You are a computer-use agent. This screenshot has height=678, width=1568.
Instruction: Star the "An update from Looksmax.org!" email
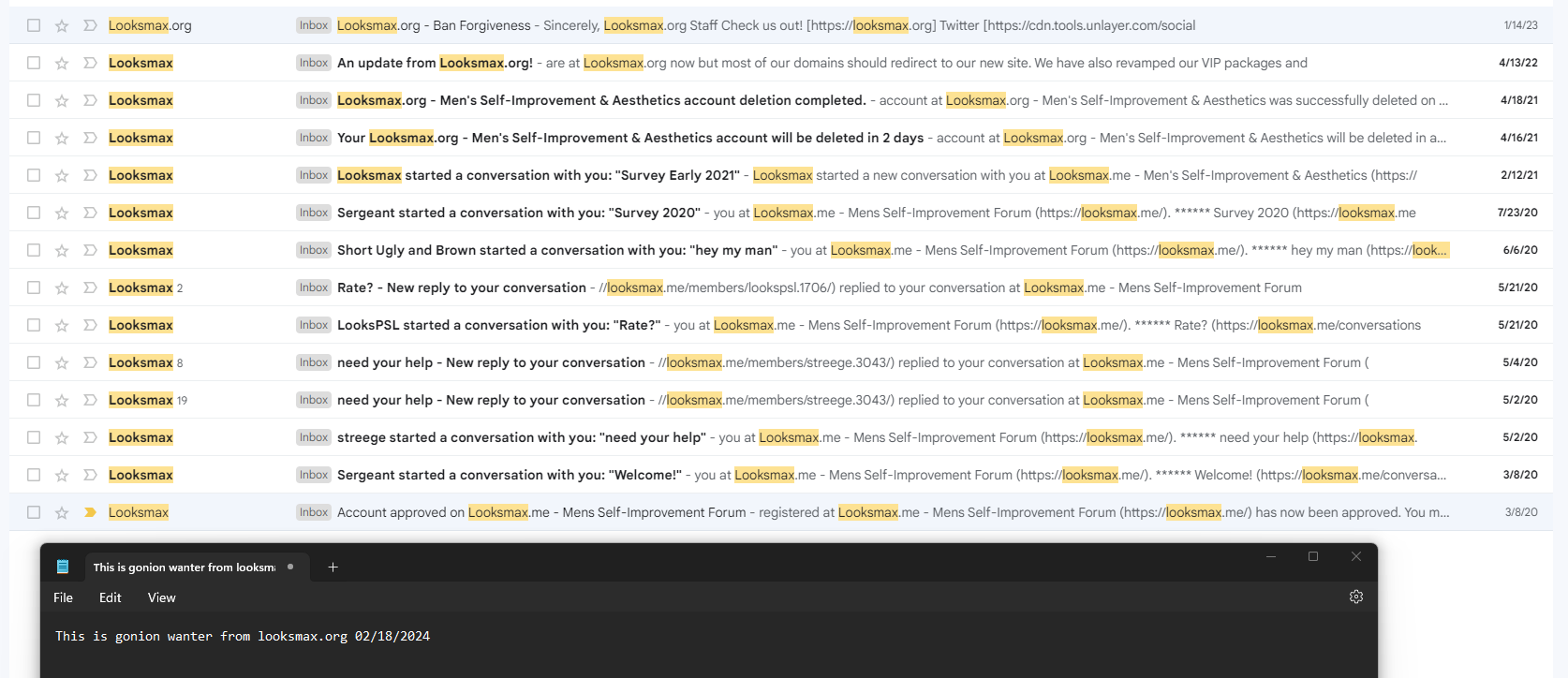62,63
